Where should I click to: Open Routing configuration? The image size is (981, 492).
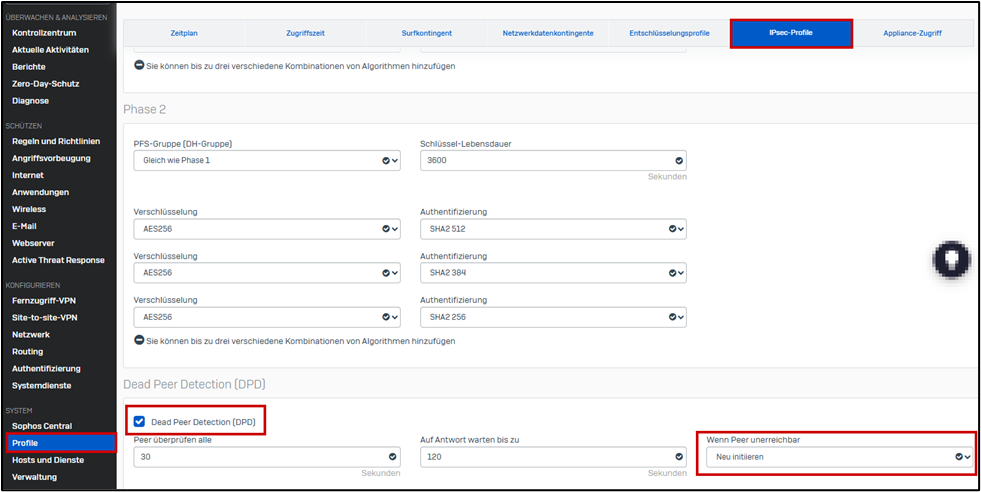pyautogui.click(x=28, y=351)
